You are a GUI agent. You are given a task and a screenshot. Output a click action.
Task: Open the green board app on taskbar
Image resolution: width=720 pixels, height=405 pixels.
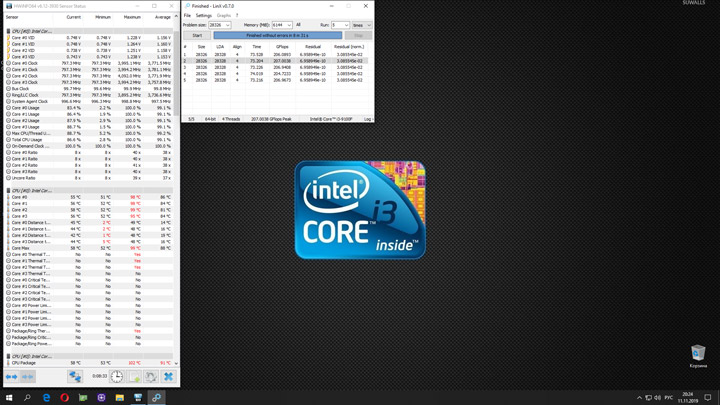83,397
